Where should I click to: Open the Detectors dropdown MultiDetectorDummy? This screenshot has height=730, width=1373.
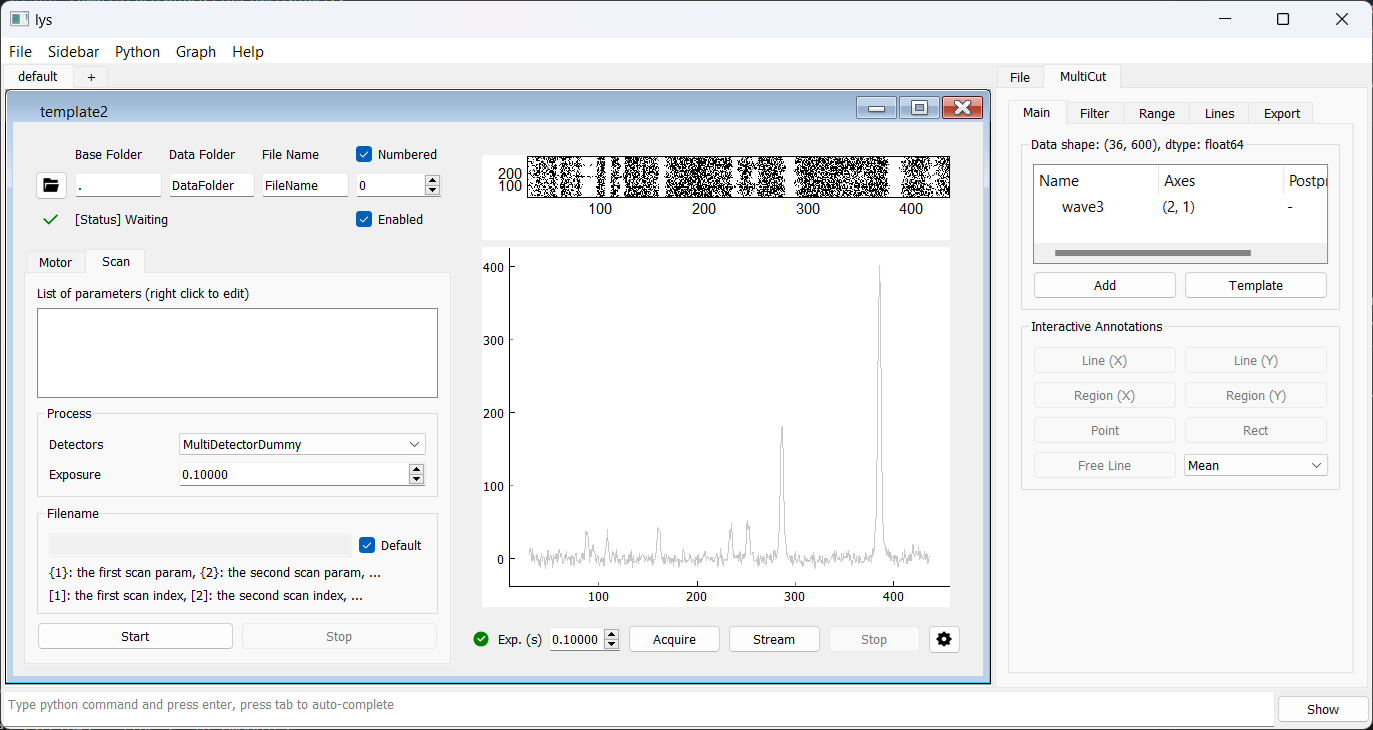pyautogui.click(x=302, y=444)
